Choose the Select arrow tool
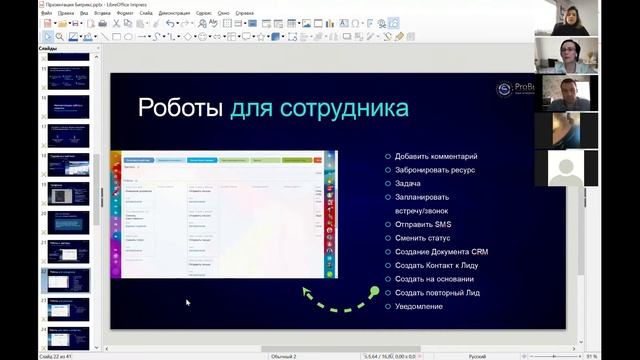The width and height of the screenshot is (640, 360). tap(47, 37)
